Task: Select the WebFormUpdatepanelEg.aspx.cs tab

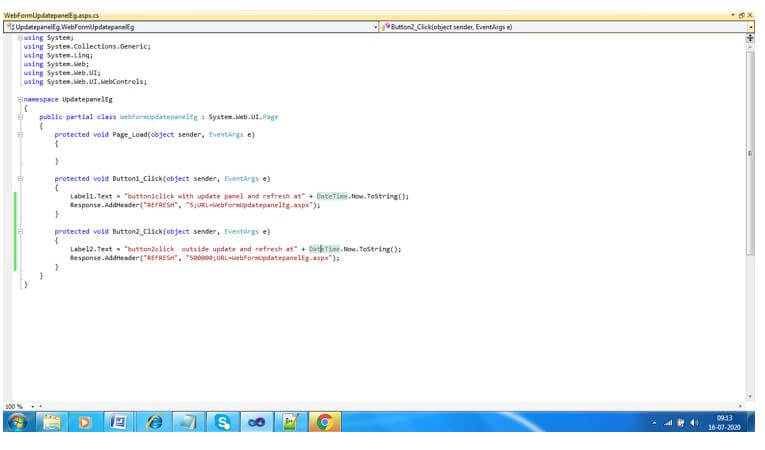Action: pyautogui.click(x=51, y=16)
